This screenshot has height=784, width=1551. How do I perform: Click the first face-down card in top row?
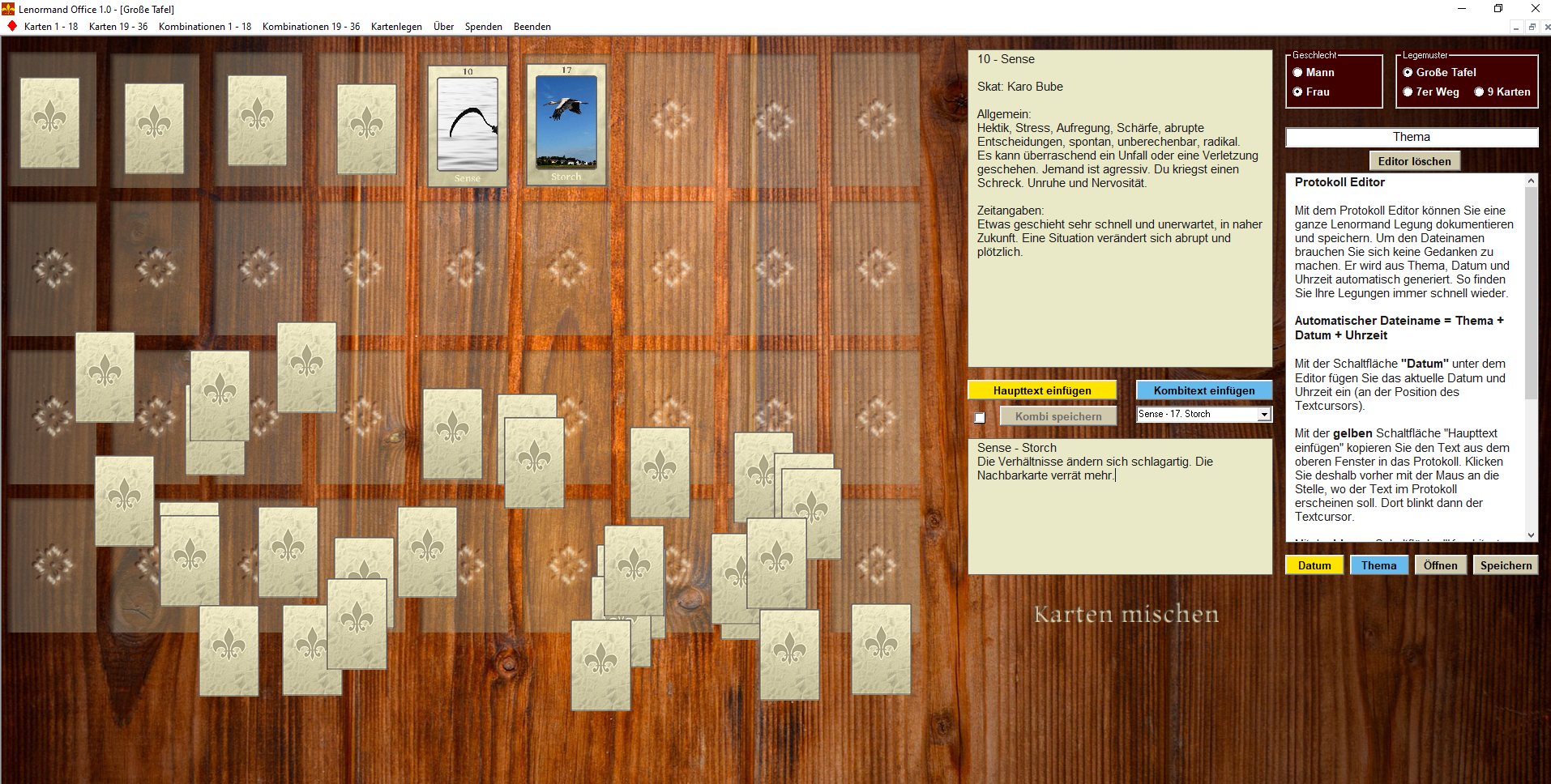click(49, 122)
